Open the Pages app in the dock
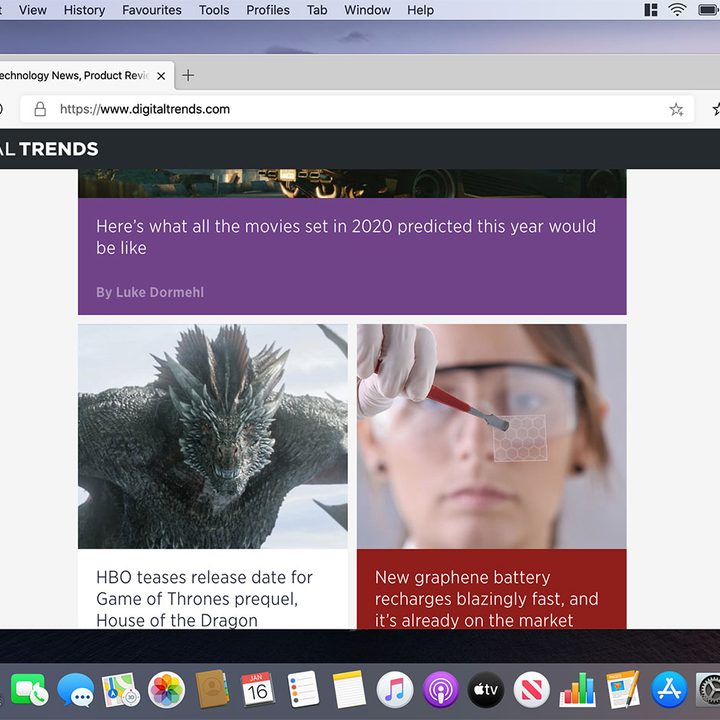 click(x=623, y=690)
